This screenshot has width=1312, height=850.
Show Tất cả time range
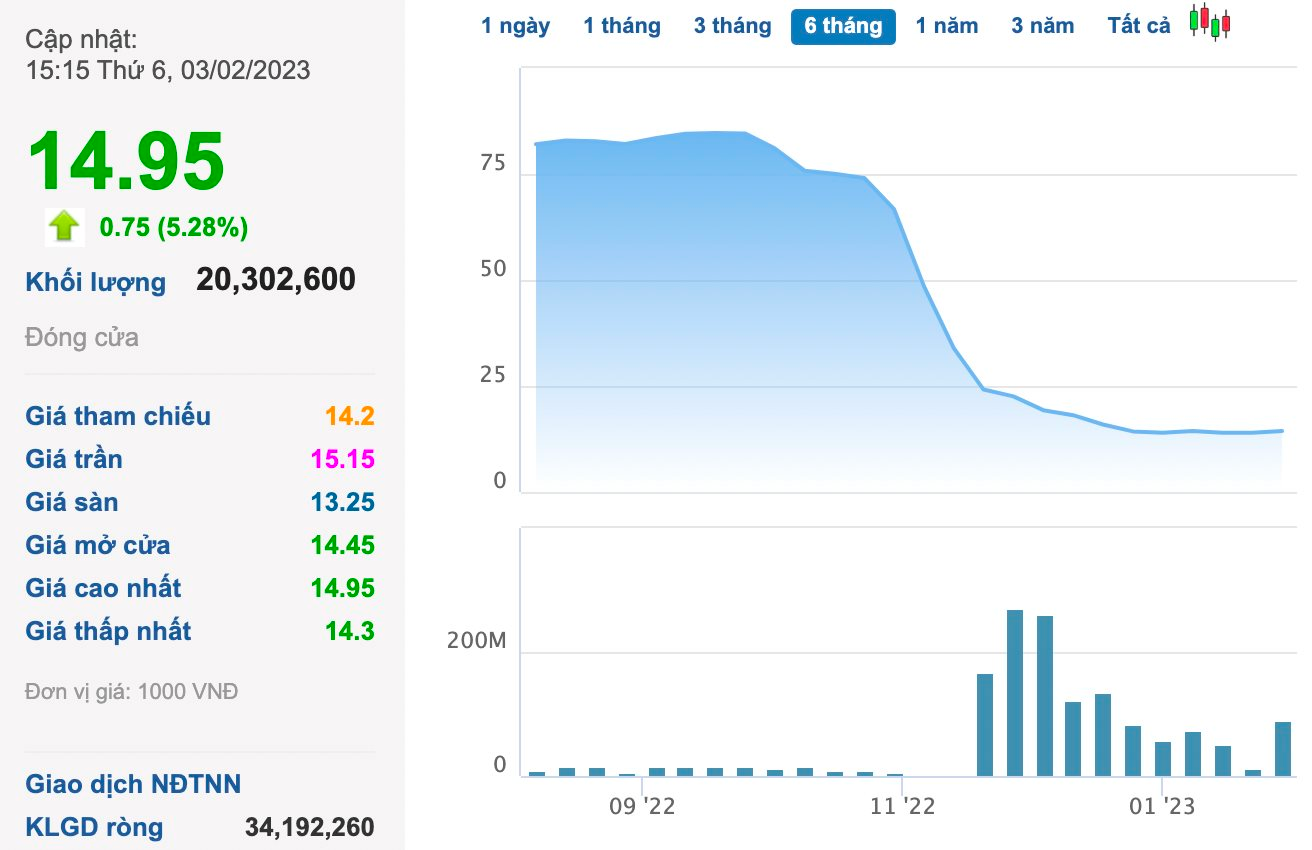point(1139,26)
